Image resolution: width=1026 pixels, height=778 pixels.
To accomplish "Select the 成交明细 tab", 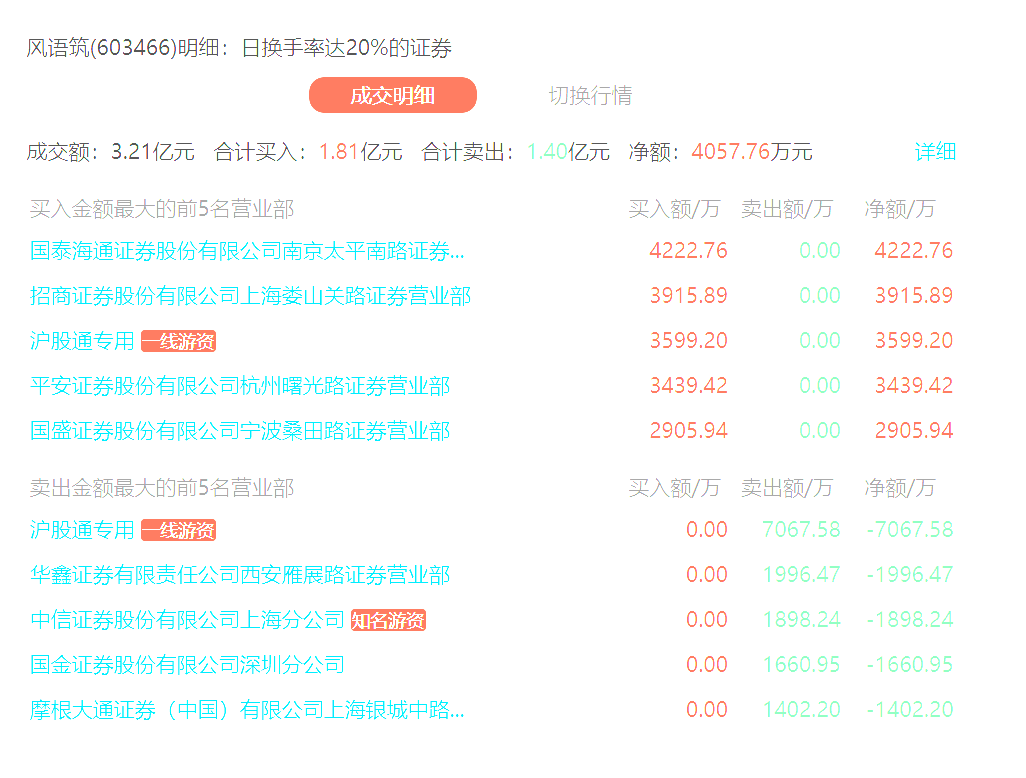I will click(x=393, y=96).
